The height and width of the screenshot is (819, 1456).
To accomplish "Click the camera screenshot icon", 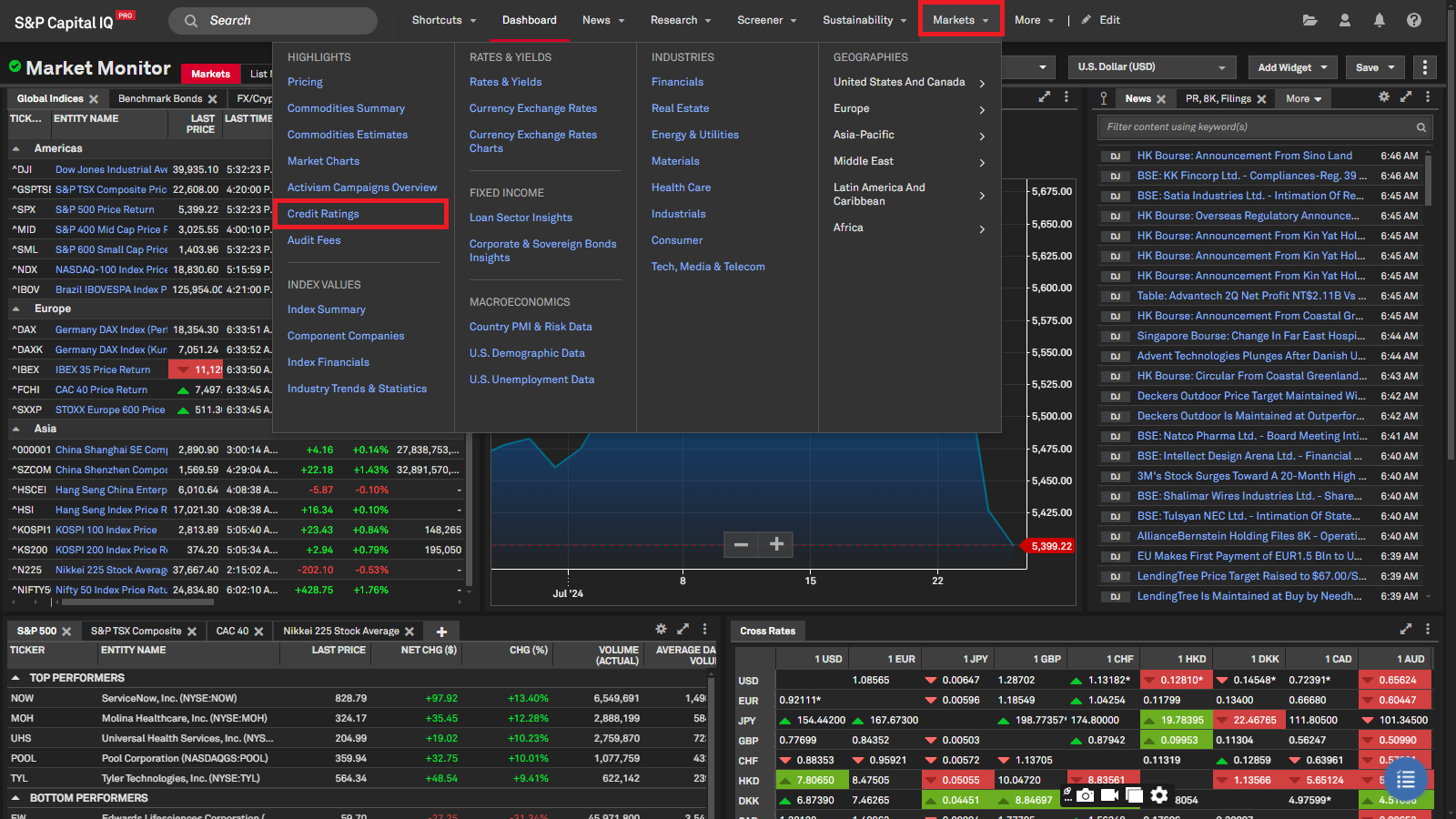I will [x=1086, y=795].
